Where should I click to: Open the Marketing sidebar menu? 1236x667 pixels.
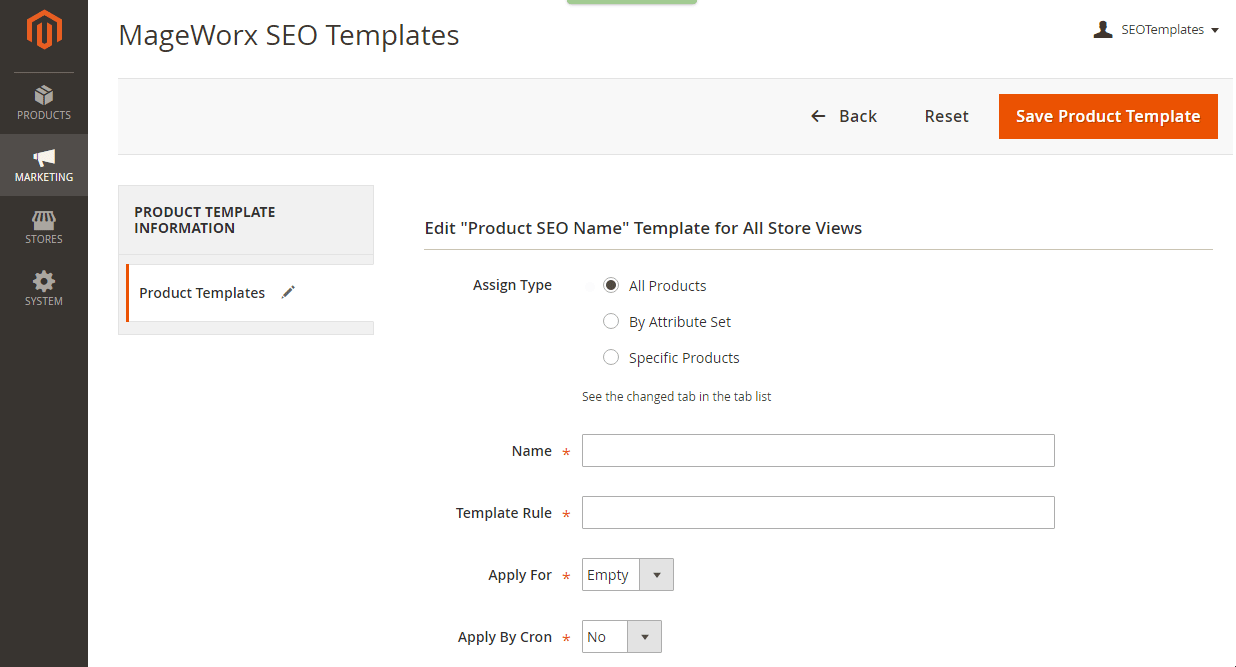pos(44,165)
